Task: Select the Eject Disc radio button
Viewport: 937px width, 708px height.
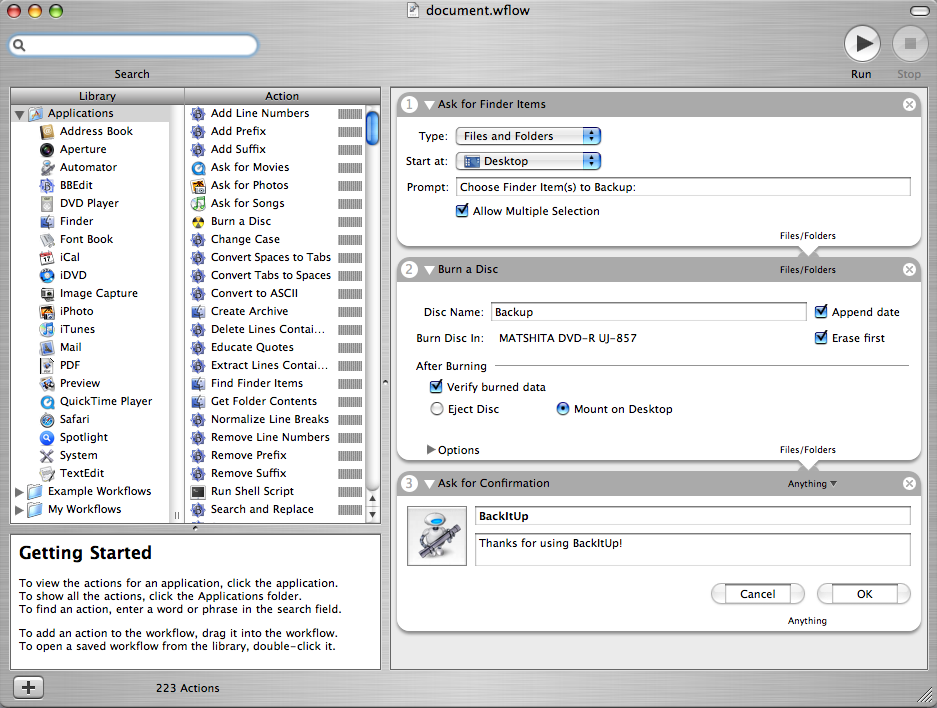Action: (437, 409)
